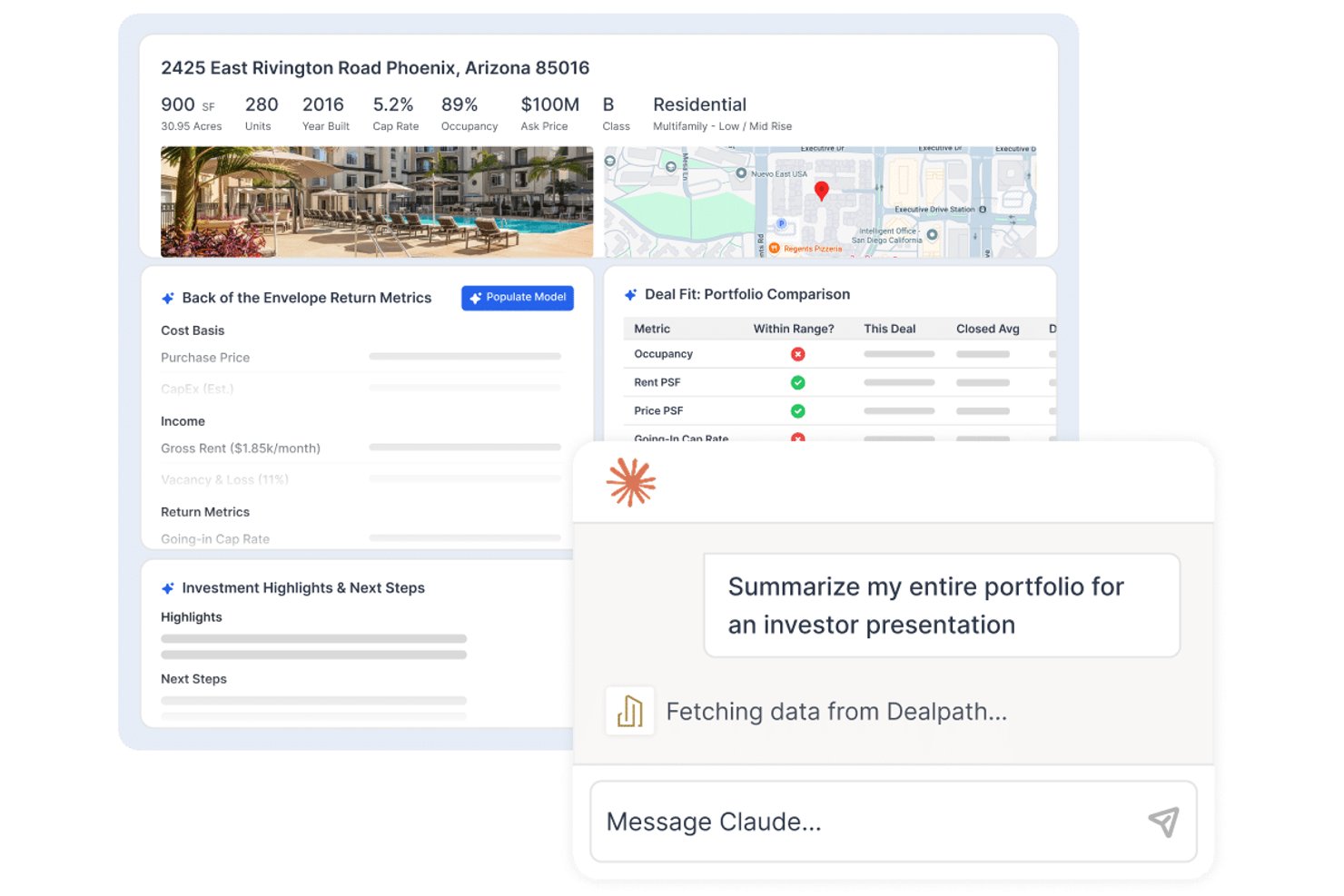Click the green check in Price PSF row
Image resolution: width=1344 pixels, height=896 pixels.
click(x=797, y=410)
